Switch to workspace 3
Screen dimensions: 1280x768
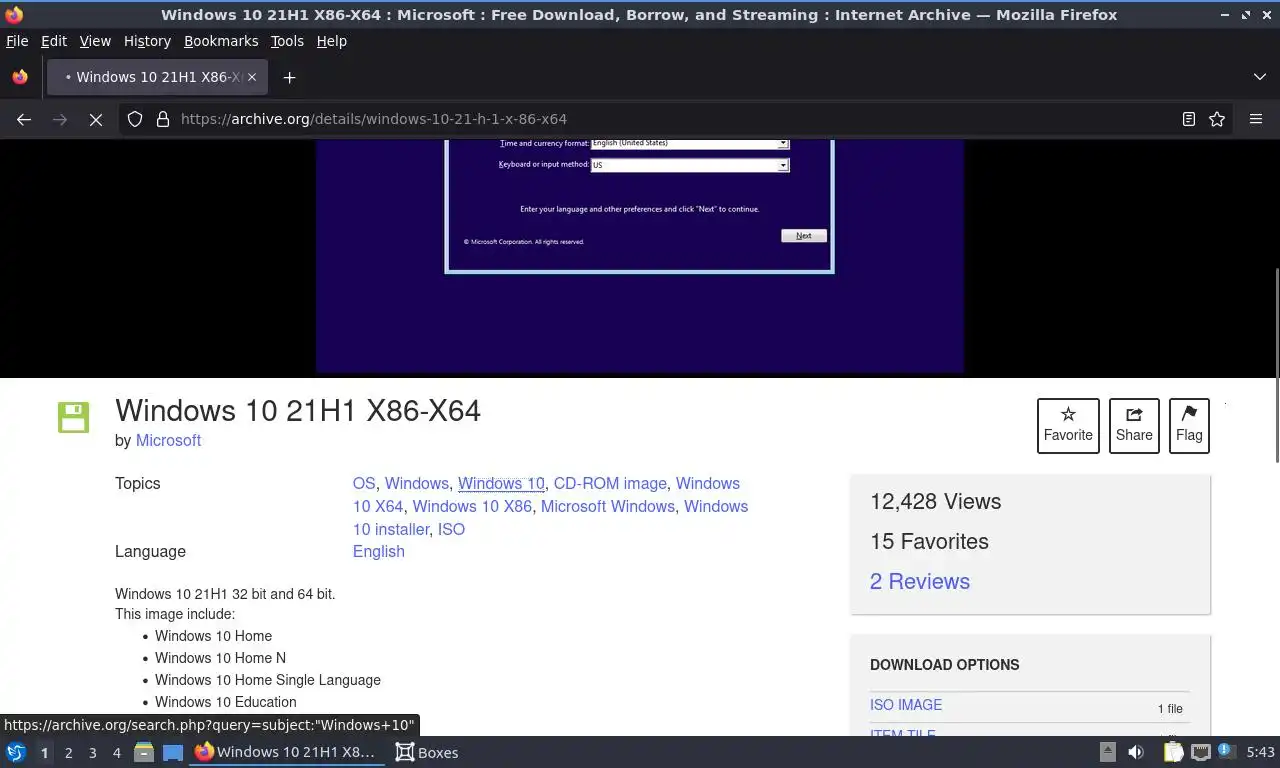92,753
